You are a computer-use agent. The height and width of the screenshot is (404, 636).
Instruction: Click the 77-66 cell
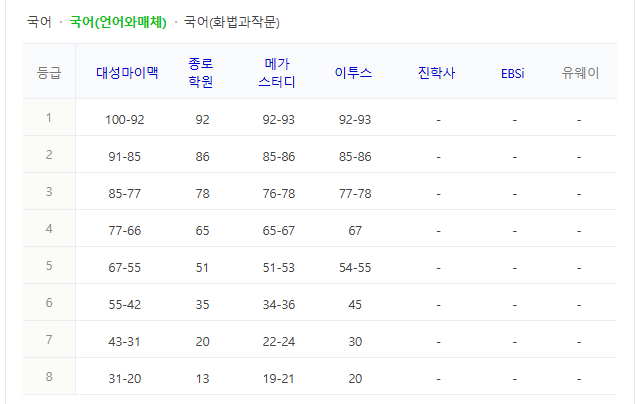(125, 230)
